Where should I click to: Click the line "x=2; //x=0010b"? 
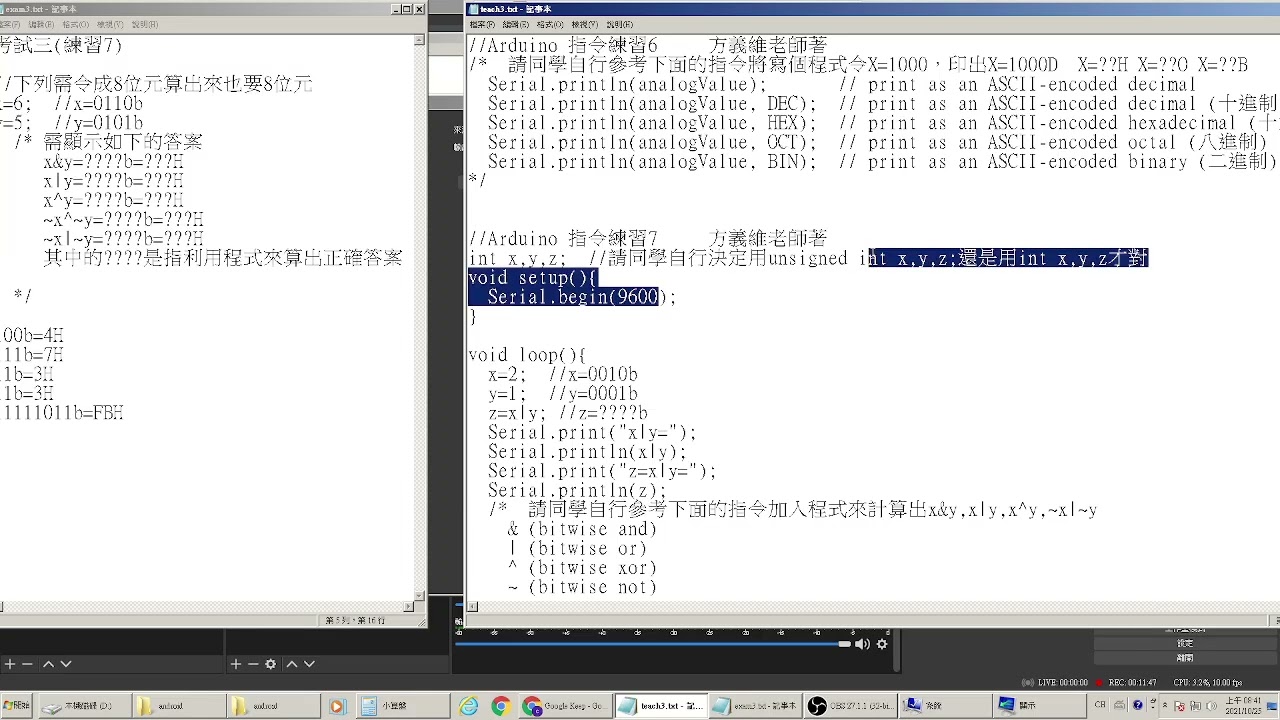click(x=562, y=375)
